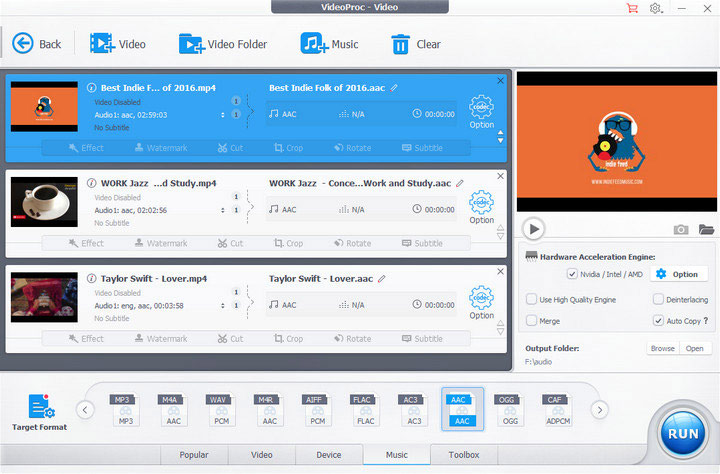Show info for Taylor Swift - Lover.mp4
The width and height of the screenshot is (720, 474).
pos(91,278)
